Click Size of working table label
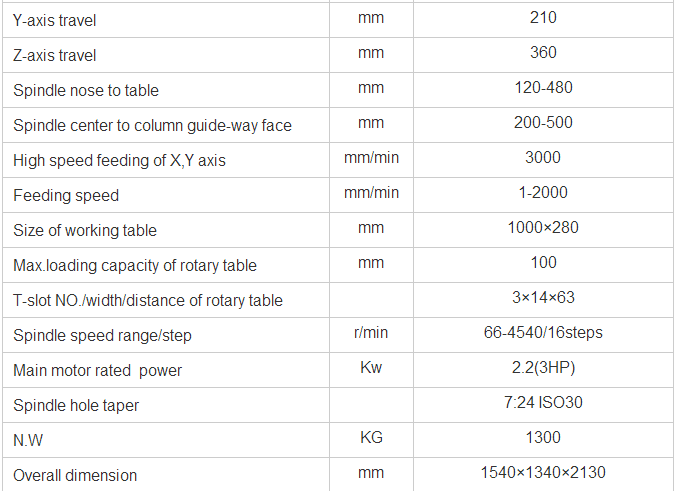The image size is (674, 491). tap(85, 230)
